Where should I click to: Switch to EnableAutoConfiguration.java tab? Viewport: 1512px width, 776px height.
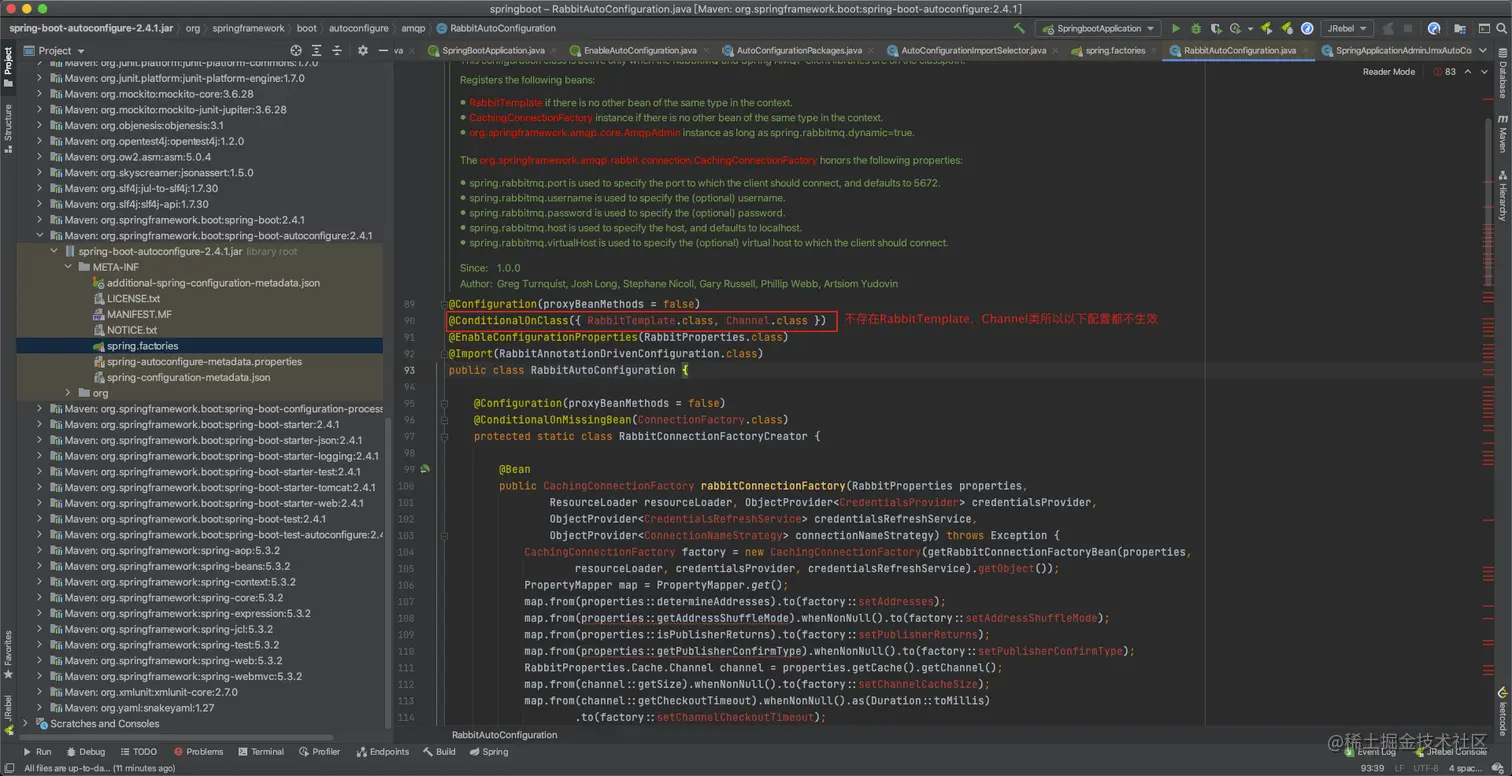(x=640, y=50)
